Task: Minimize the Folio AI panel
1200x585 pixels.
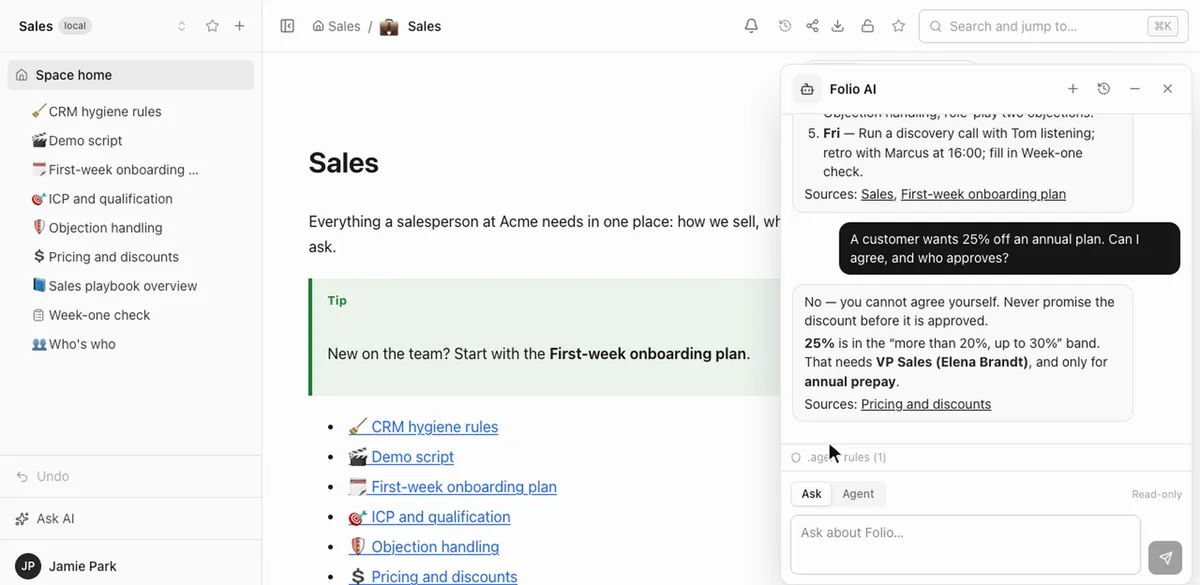Action: (x=1135, y=89)
